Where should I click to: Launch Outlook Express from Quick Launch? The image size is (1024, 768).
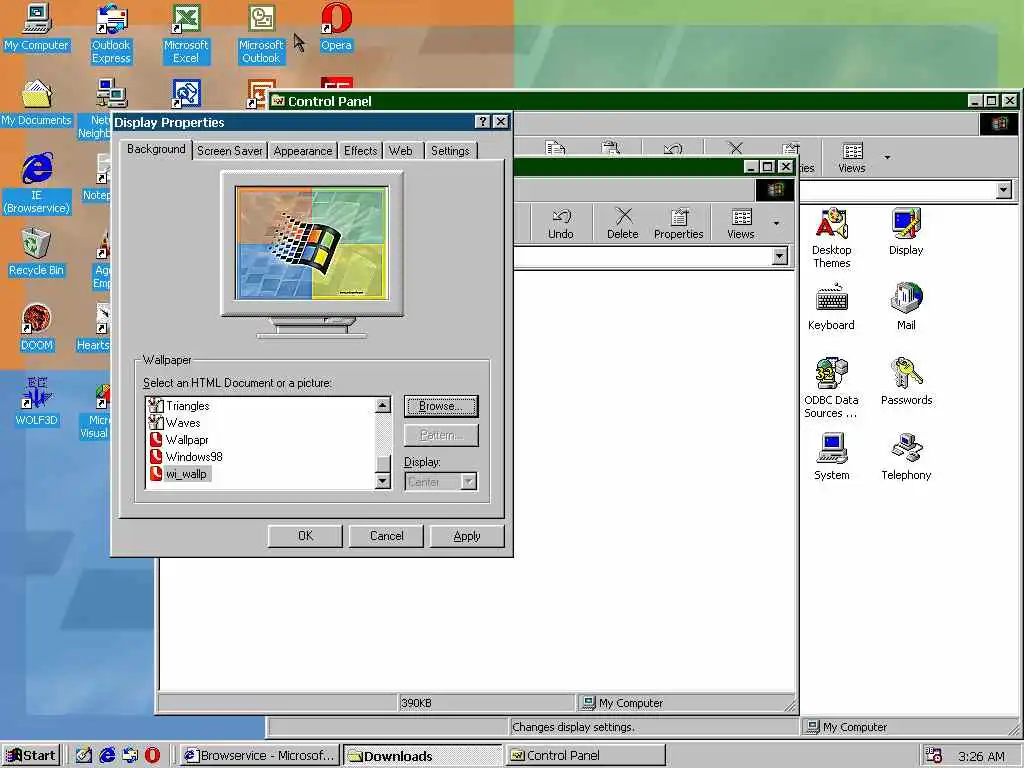[x=130, y=755]
